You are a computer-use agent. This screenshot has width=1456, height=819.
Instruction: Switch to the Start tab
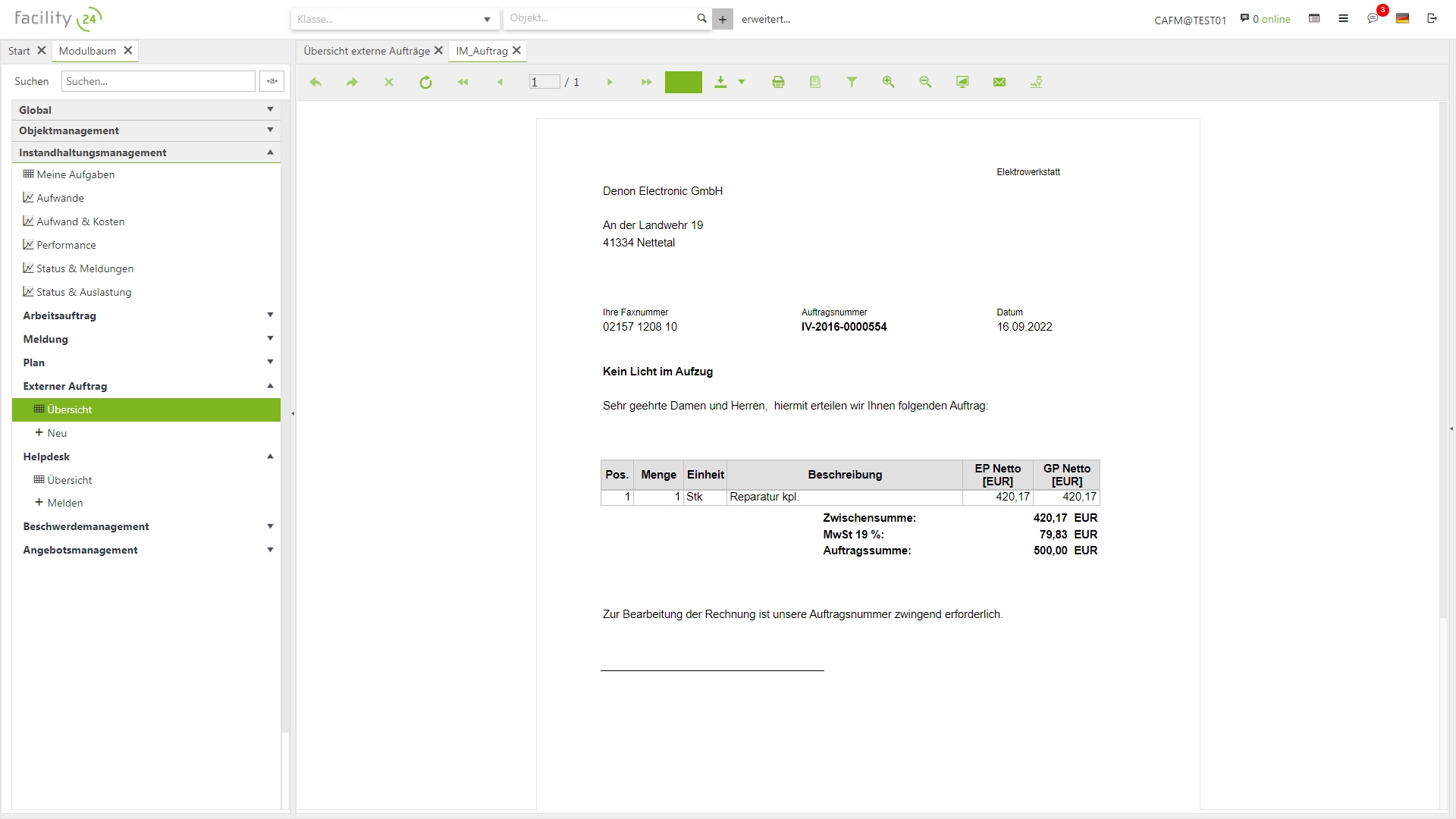pos(19,51)
